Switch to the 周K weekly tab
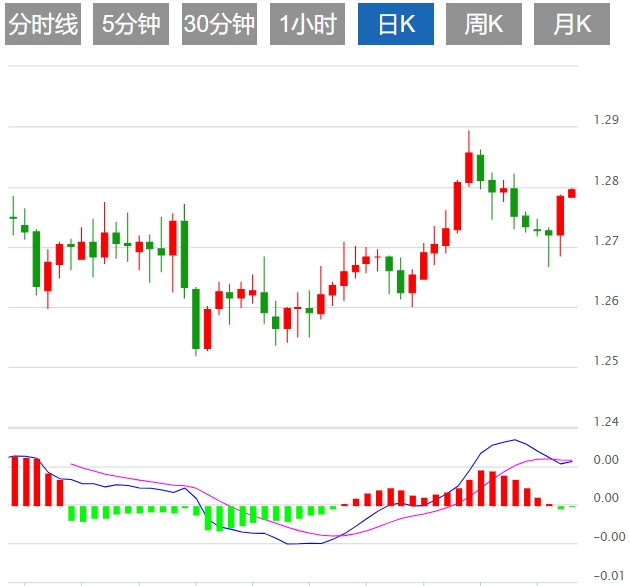630x586 pixels. point(483,25)
